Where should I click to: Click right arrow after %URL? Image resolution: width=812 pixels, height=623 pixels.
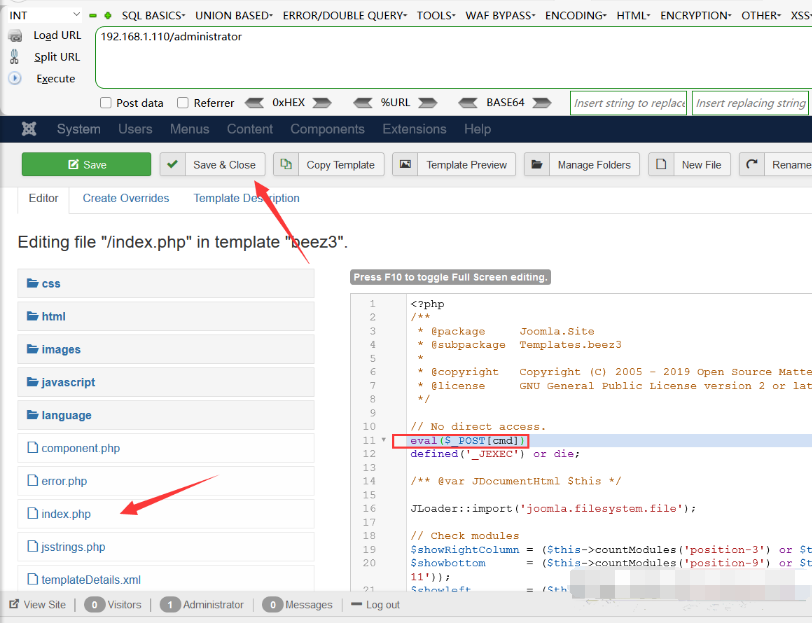tap(427, 103)
